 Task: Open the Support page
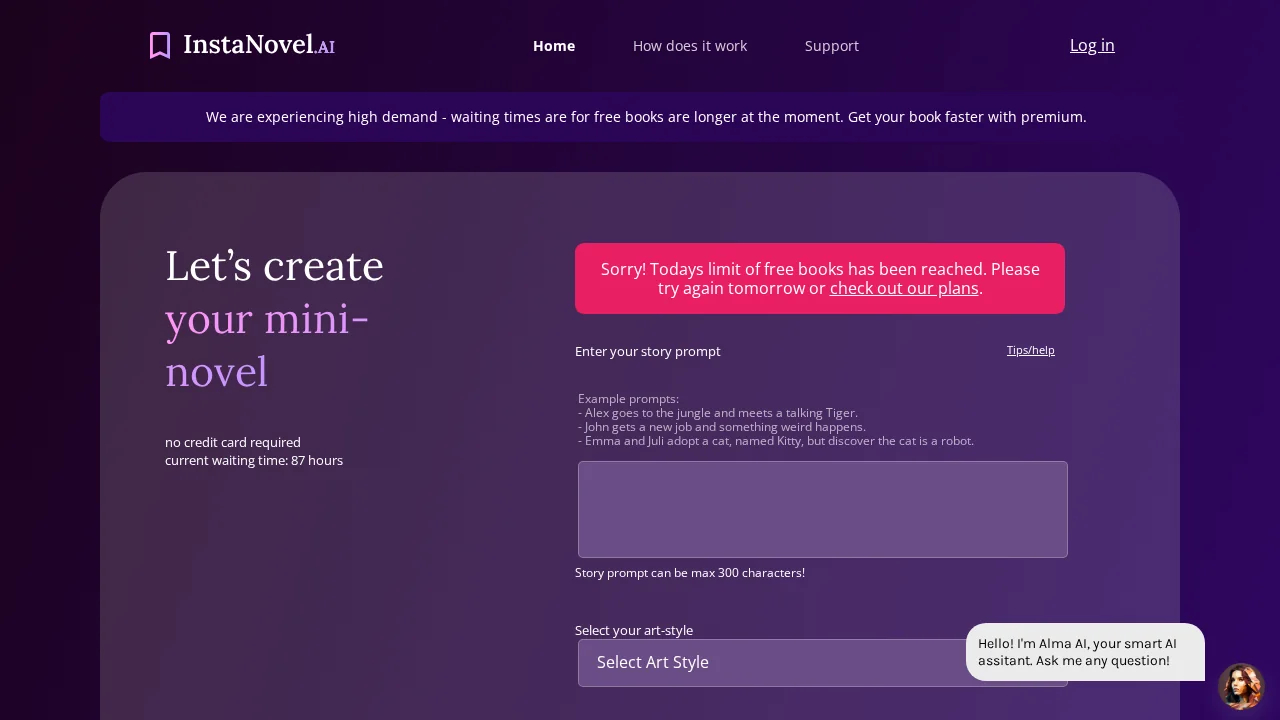[832, 46]
